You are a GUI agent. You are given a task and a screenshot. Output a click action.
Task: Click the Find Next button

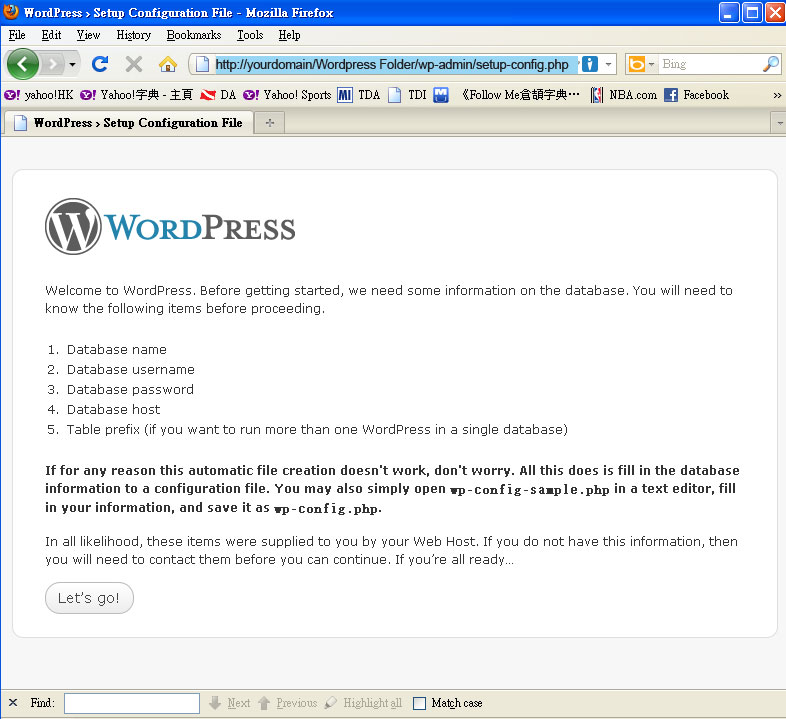coord(230,703)
